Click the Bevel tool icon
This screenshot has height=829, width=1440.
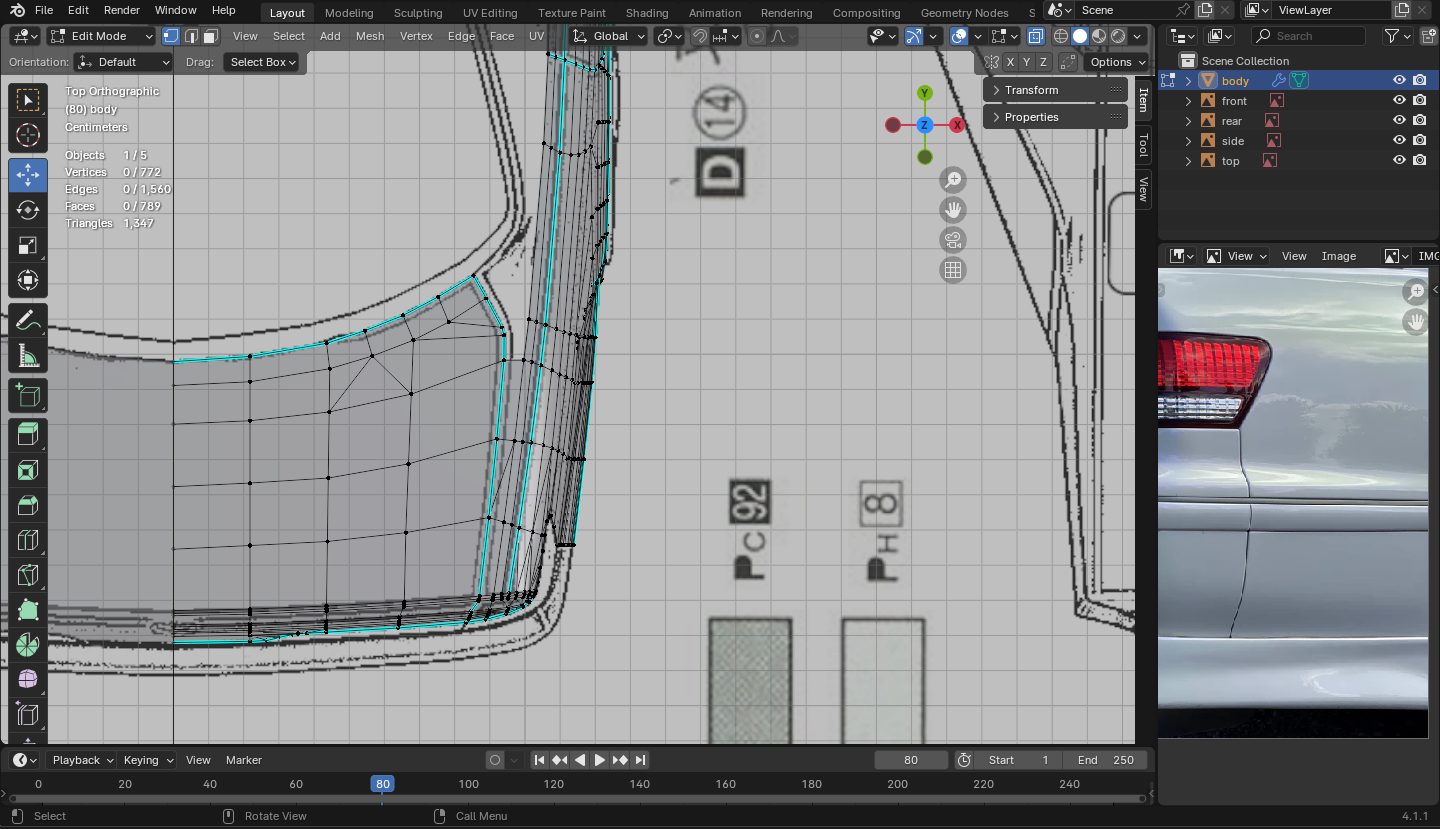pyautogui.click(x=28, y=505)
